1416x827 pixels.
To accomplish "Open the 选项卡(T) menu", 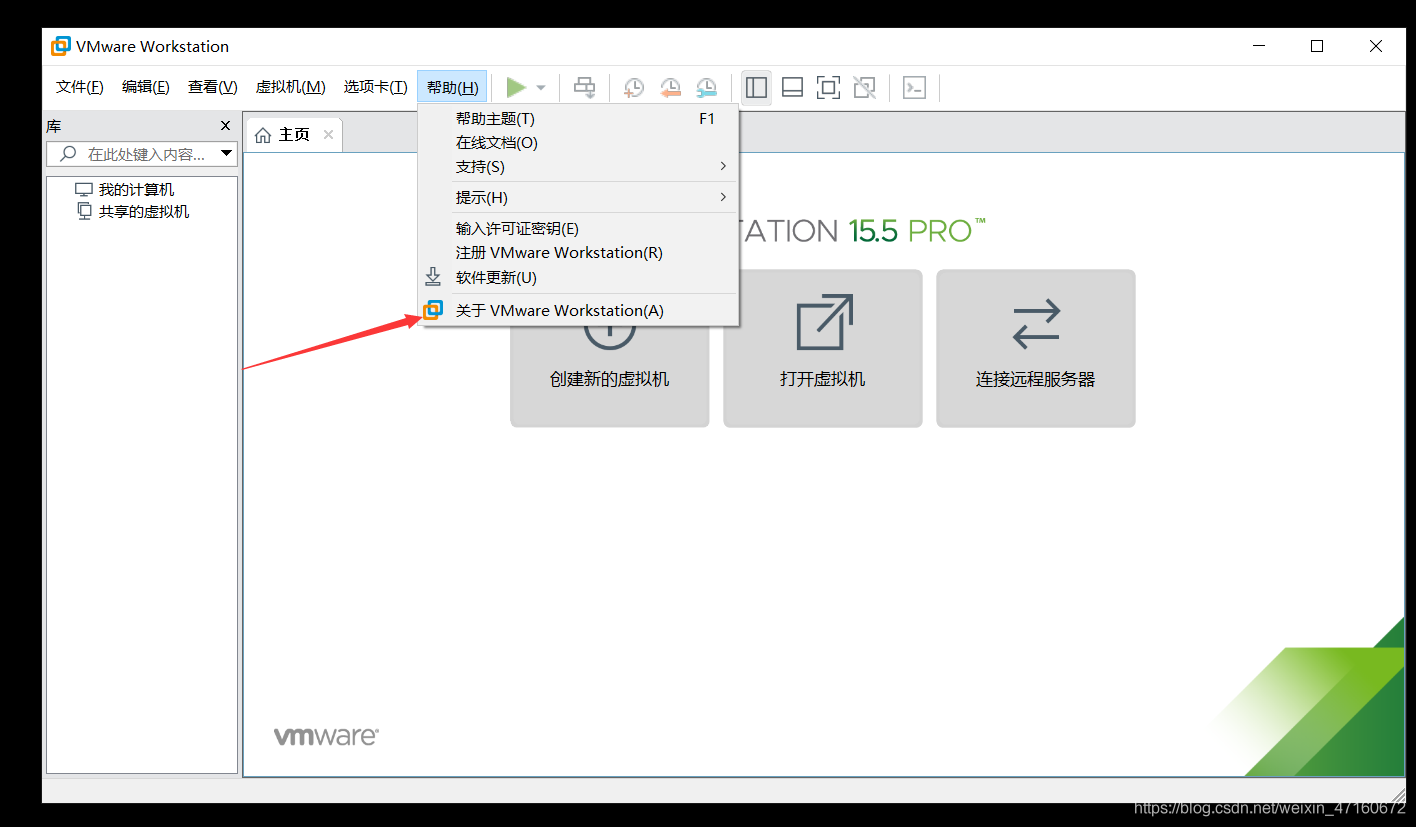I will coord(376,87).
